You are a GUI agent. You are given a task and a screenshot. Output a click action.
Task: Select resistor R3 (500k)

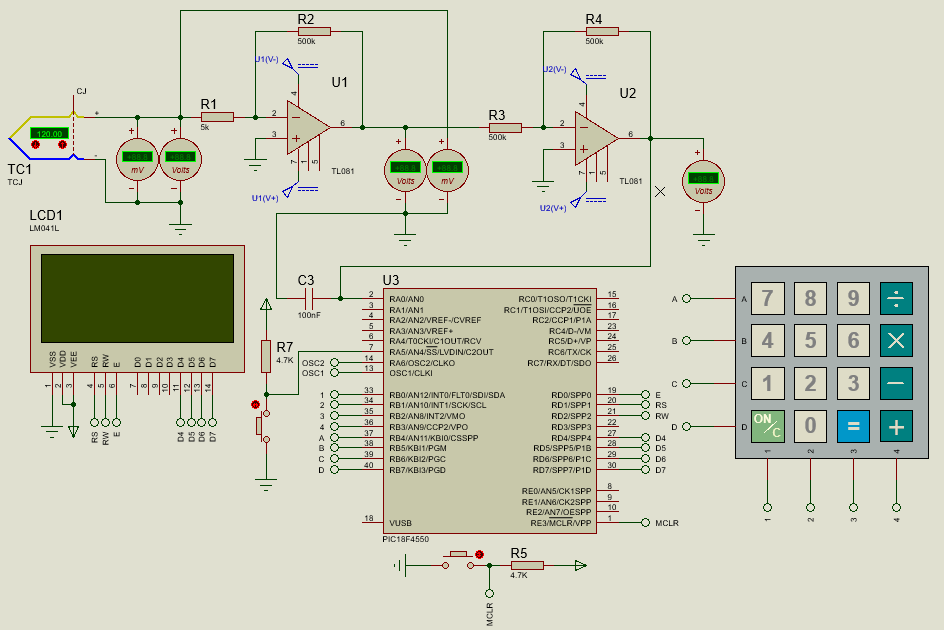point(505,128)
